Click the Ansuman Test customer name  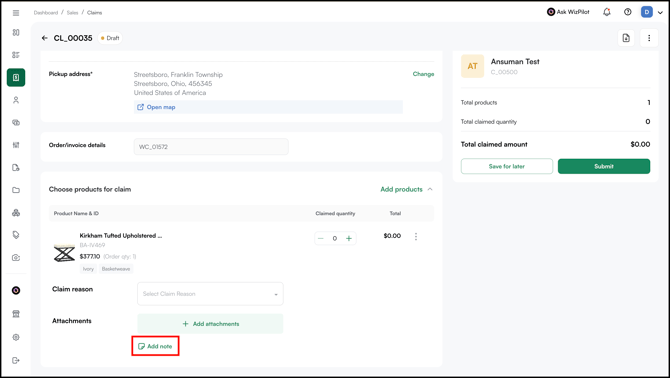click(515, 62)
